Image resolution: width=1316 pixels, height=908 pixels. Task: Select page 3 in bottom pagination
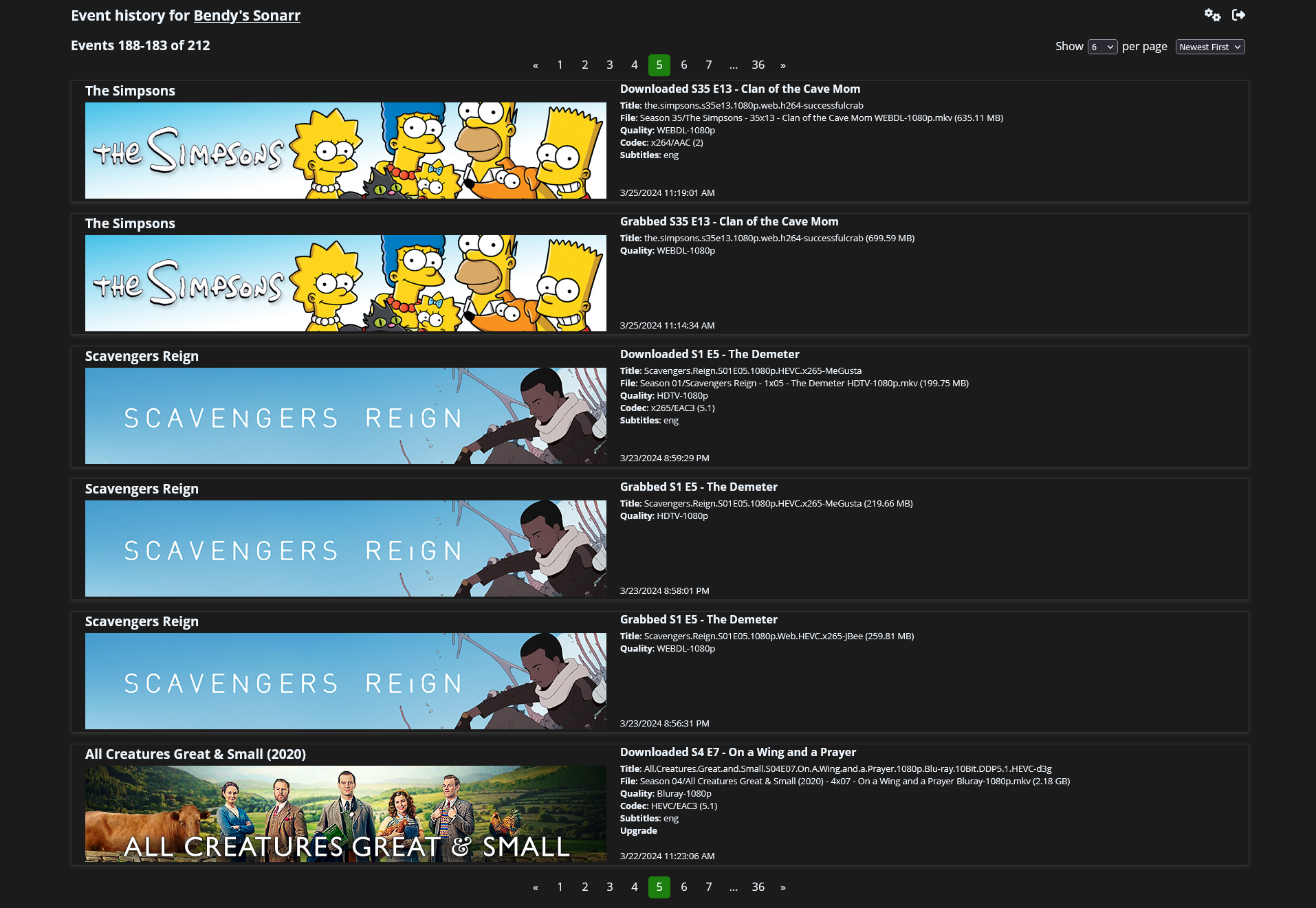point(609,887)
